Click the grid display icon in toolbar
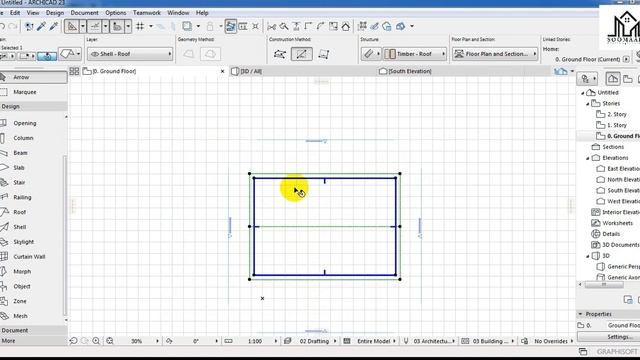The height and width of the screenshot is (360, 640). click(x=140, y=27)
